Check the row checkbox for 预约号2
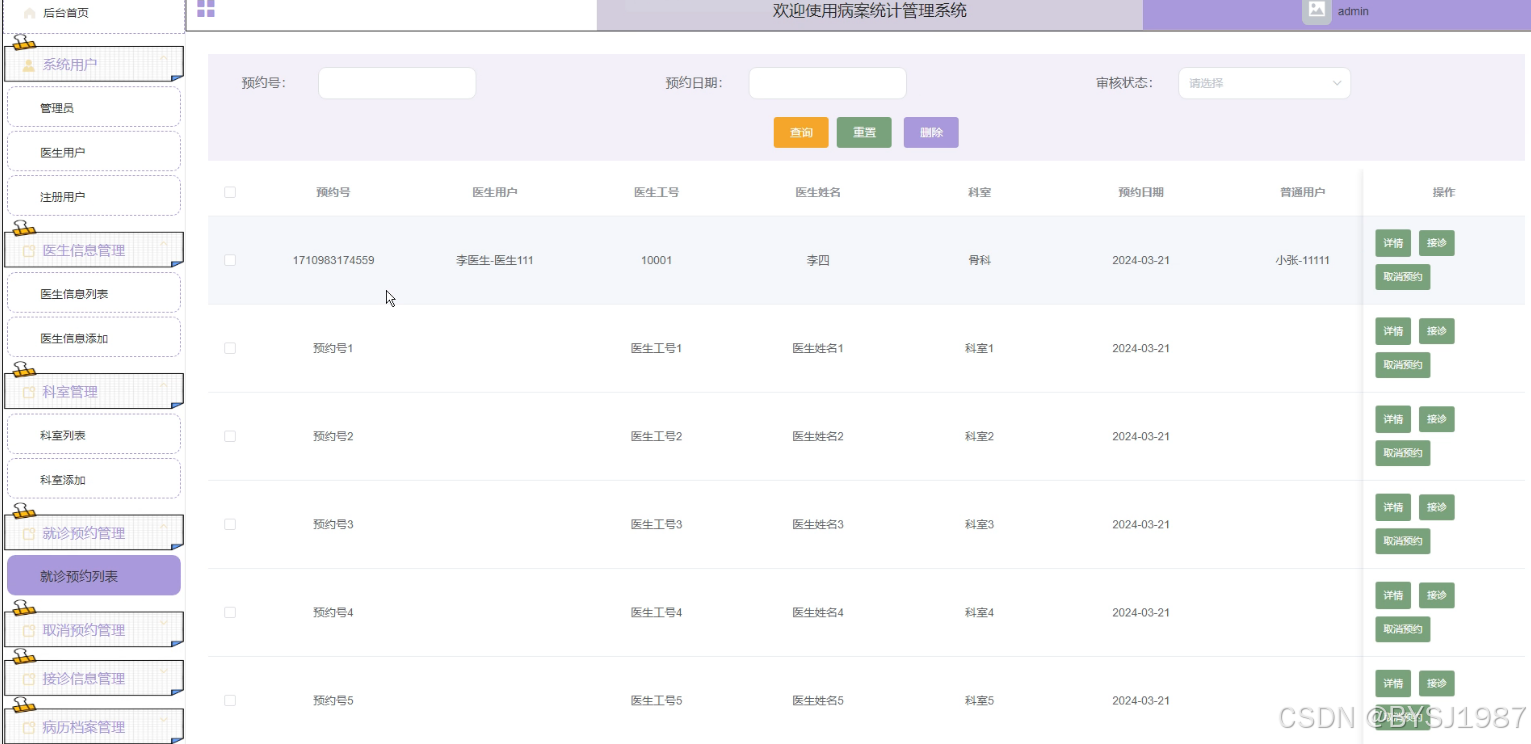The image size is (1531, 744). 230,436
